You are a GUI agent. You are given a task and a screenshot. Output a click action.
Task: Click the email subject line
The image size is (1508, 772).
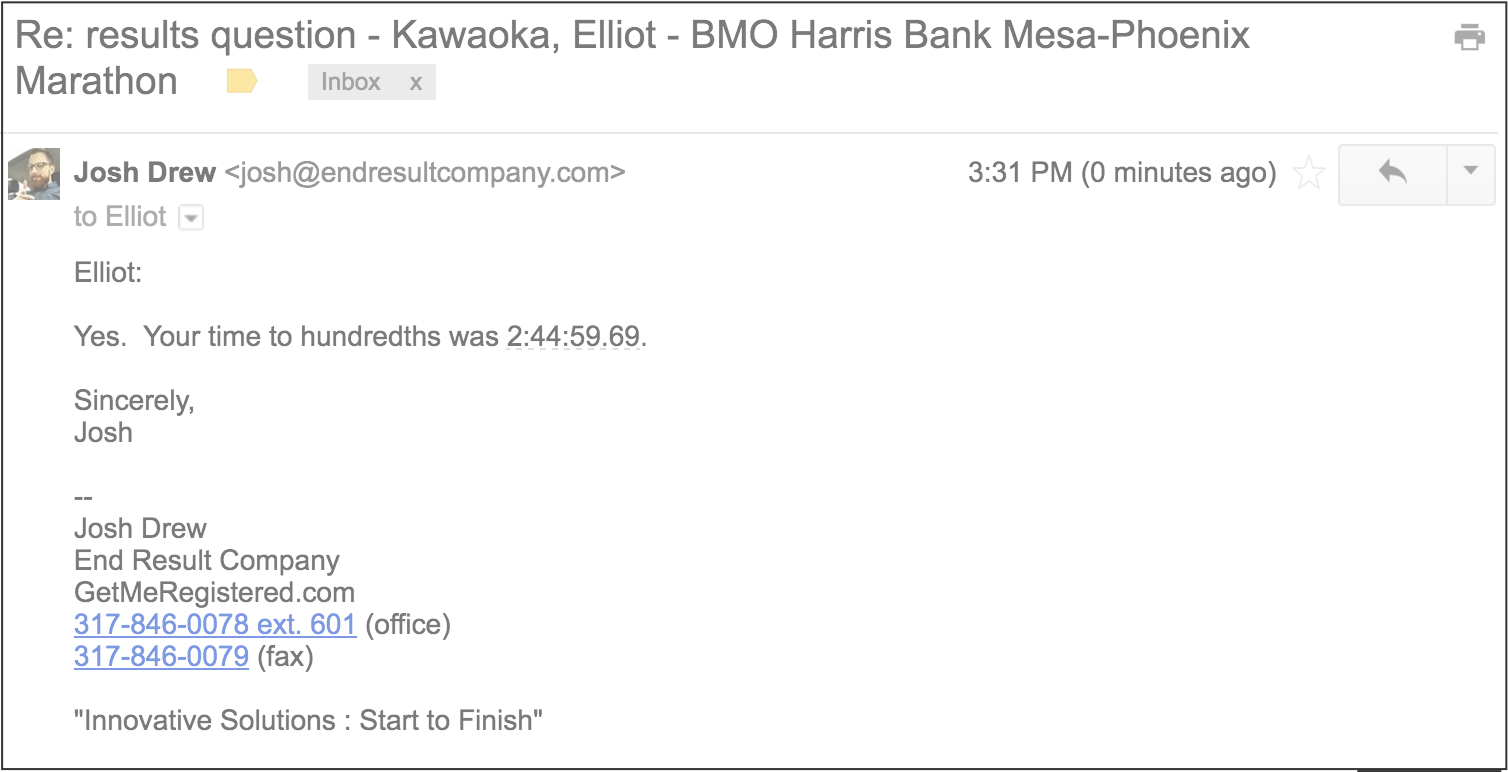click(632, 38)
